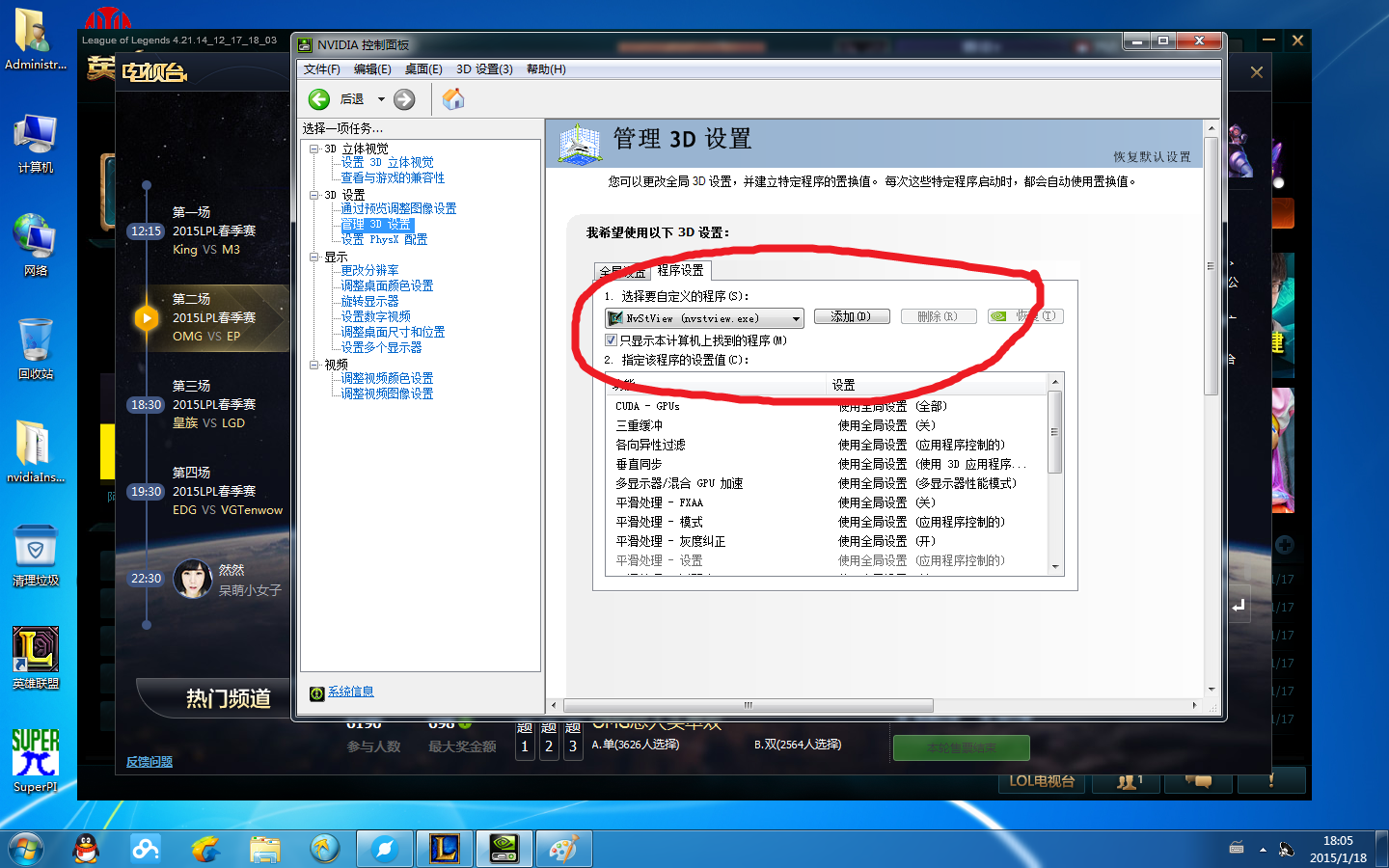Image resolution: width=1389 pixels, height=868 pixels.
Task: Click the Forward arrow in NVIDIA toolbar
Action: (404, 99)
